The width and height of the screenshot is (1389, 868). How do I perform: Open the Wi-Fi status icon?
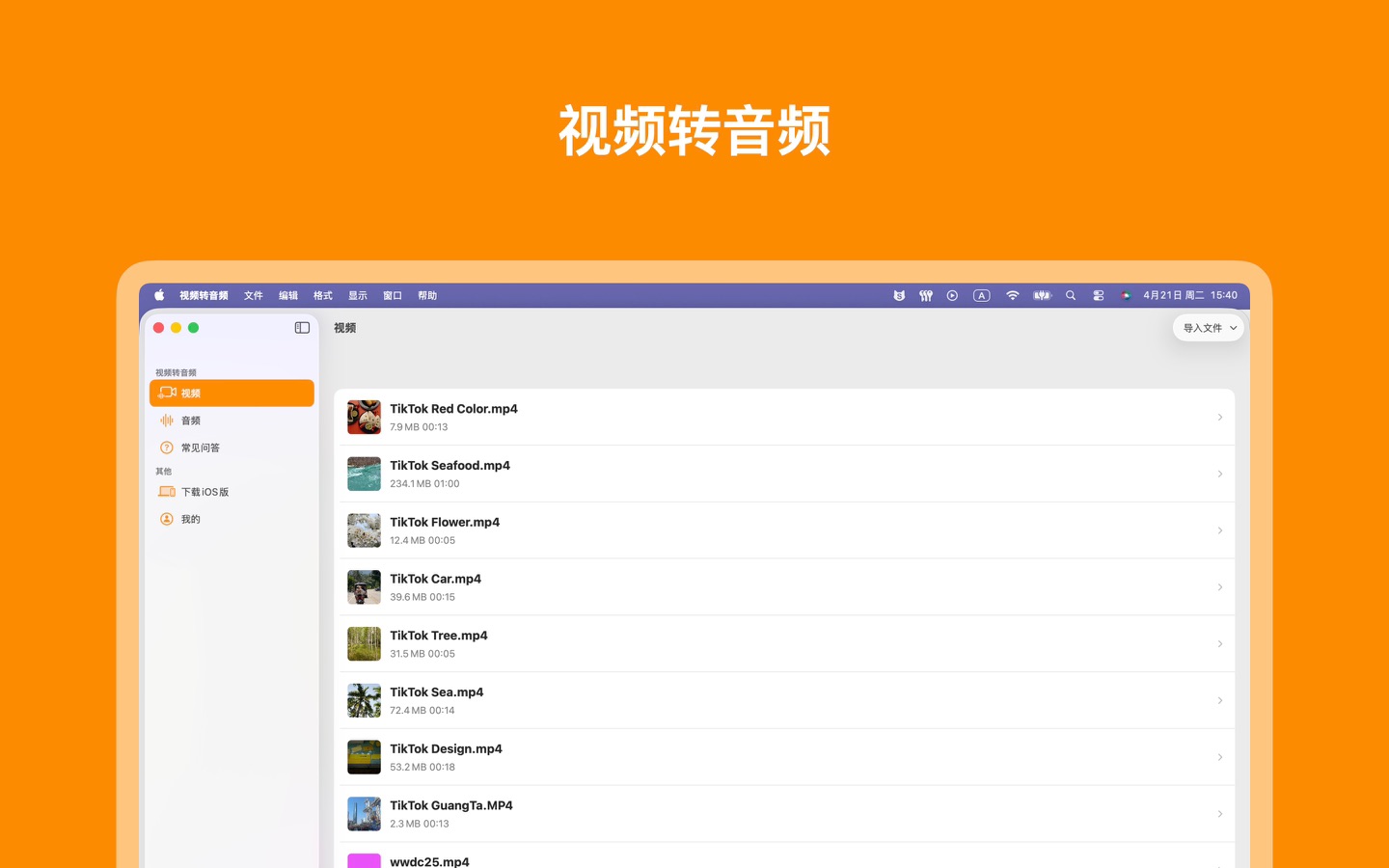(x=1013, y=296)
